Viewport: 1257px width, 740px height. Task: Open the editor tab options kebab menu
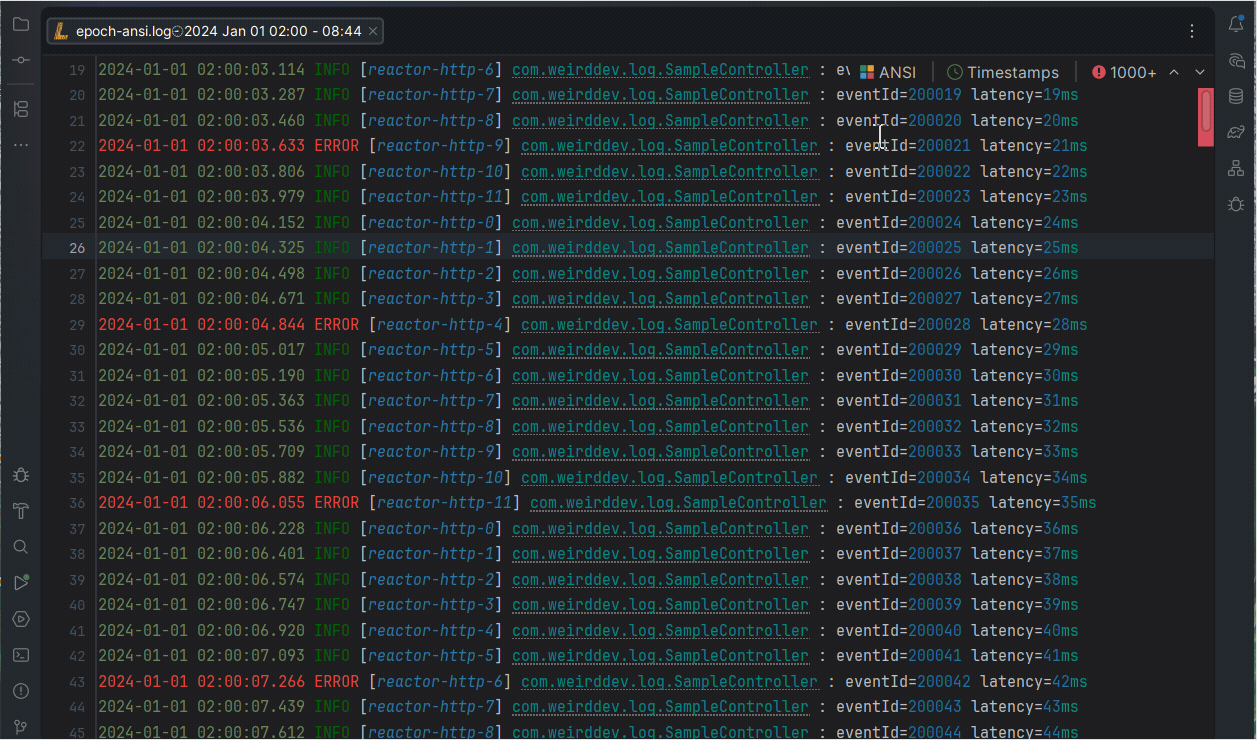(x=1192, y=32)
